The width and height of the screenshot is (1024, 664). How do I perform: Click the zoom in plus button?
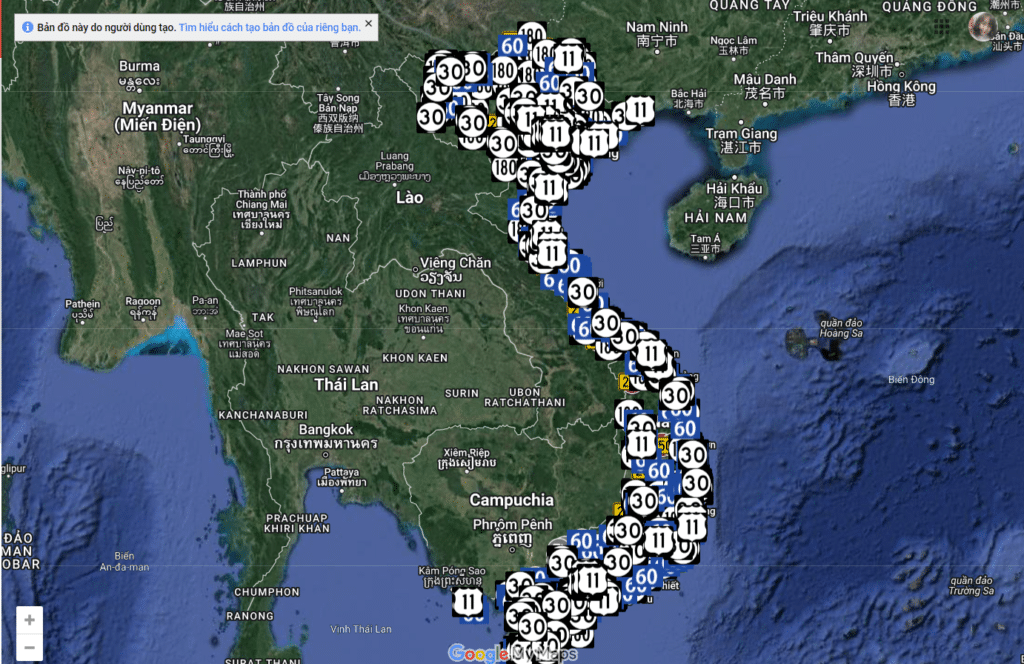(x=29, y=620)
